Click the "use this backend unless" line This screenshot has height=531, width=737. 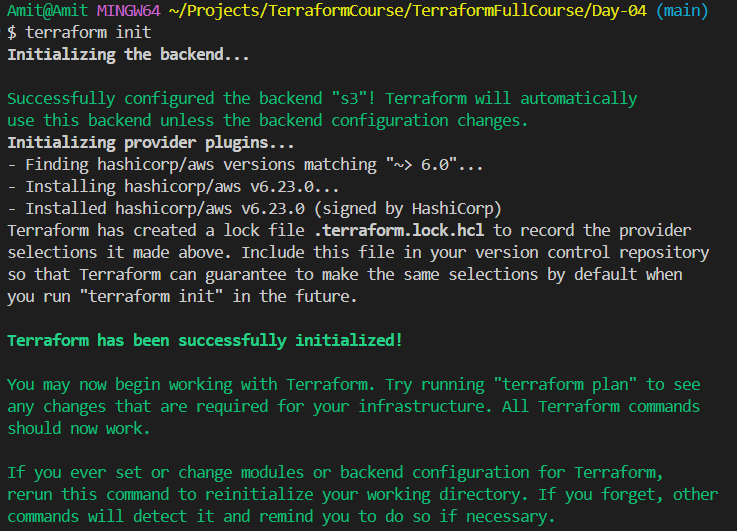[x=267, y=121]
